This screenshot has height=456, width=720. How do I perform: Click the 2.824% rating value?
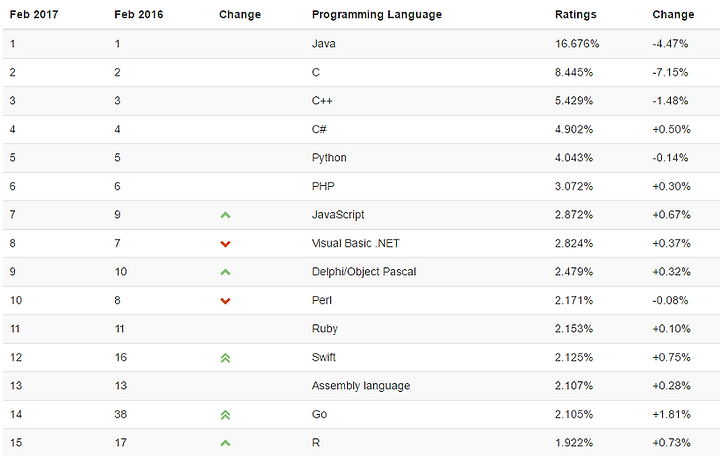pos(574,243)
